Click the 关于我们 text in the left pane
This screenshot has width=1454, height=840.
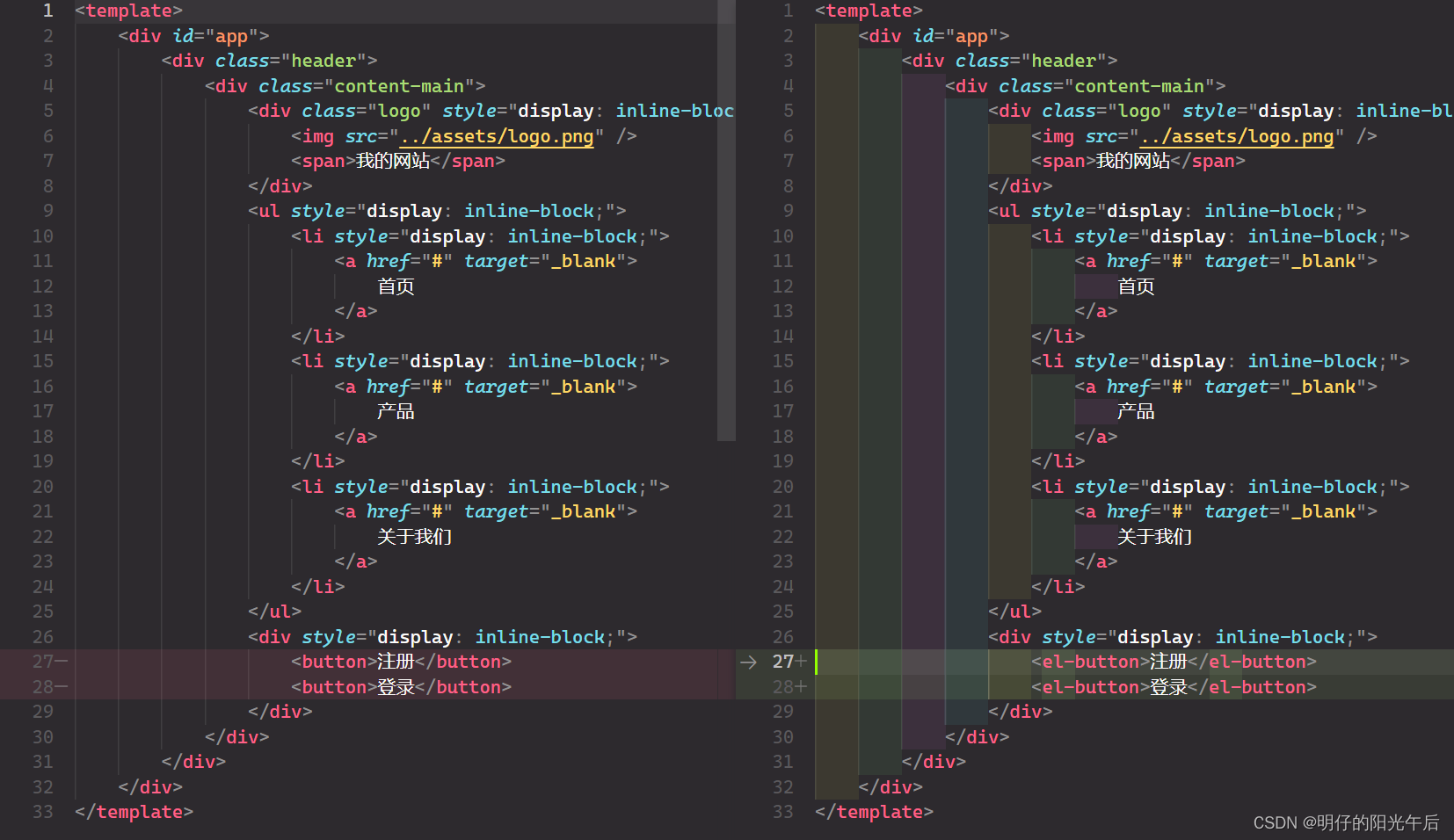(414, 537)
